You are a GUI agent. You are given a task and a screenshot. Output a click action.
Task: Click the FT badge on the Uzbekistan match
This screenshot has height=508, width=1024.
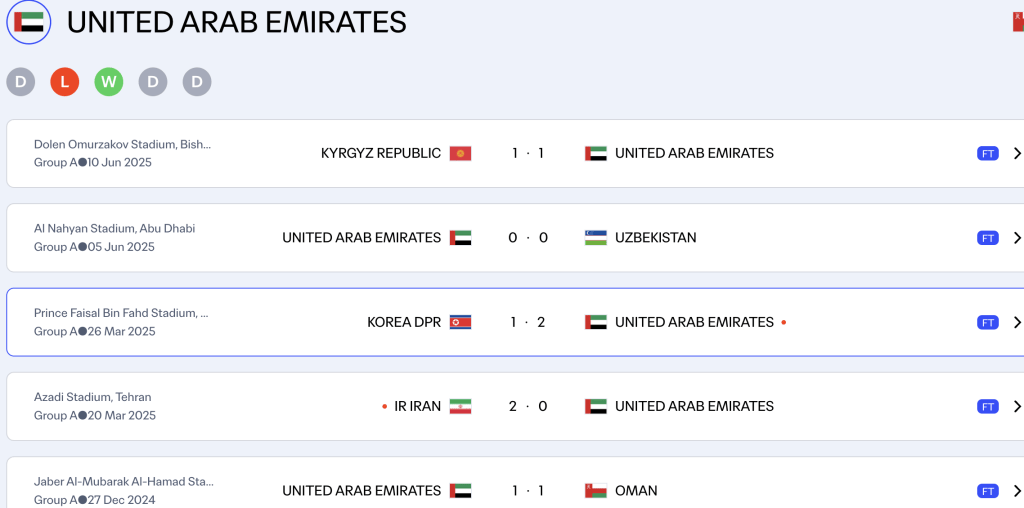(x=987, y=238)
